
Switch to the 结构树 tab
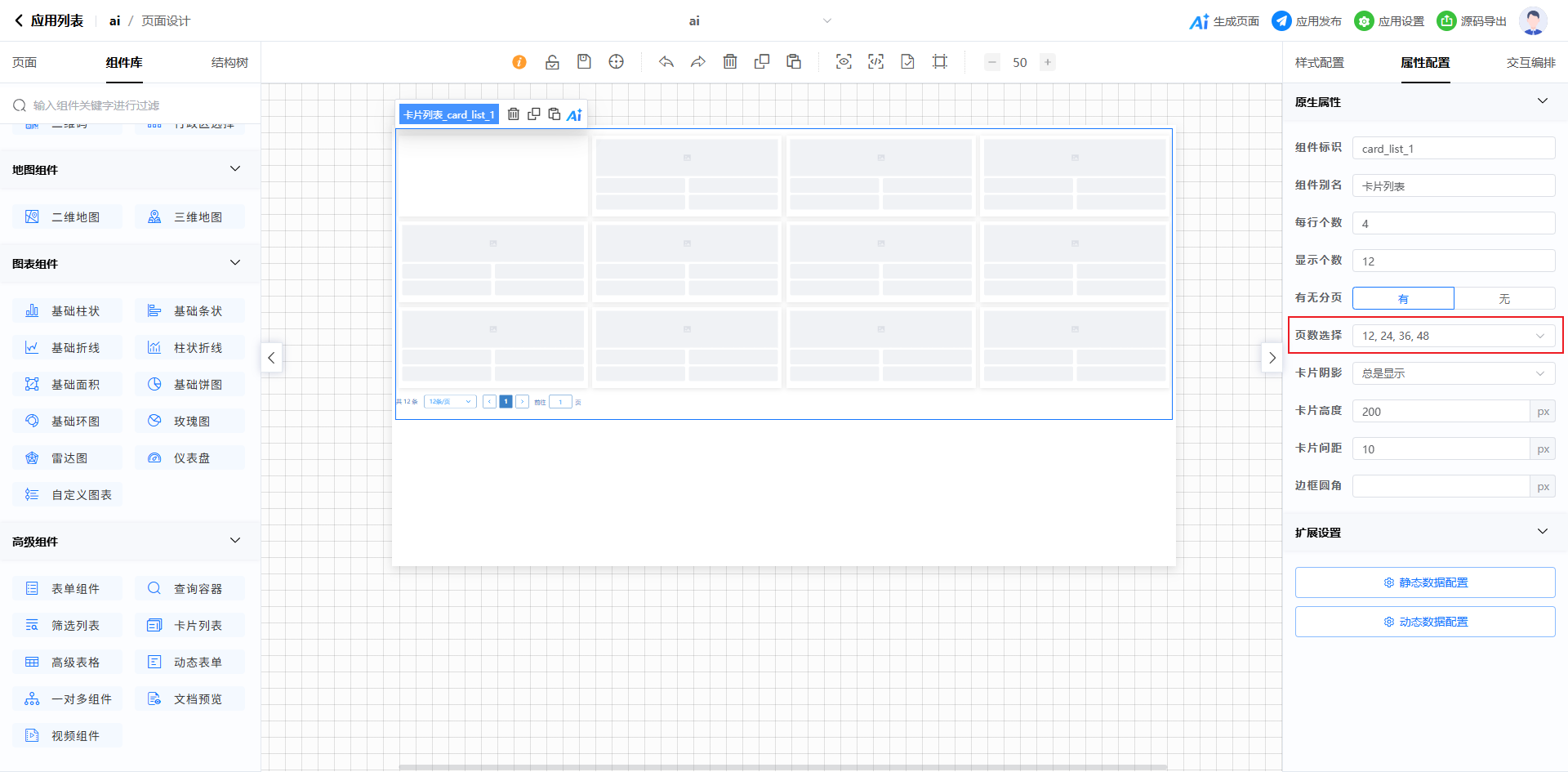click(229, 63)
